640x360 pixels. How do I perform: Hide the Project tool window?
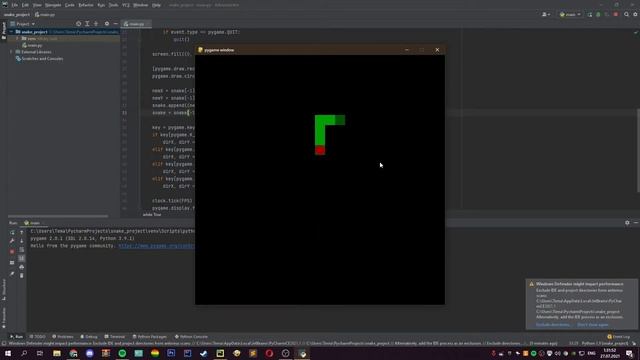point(116,24)
